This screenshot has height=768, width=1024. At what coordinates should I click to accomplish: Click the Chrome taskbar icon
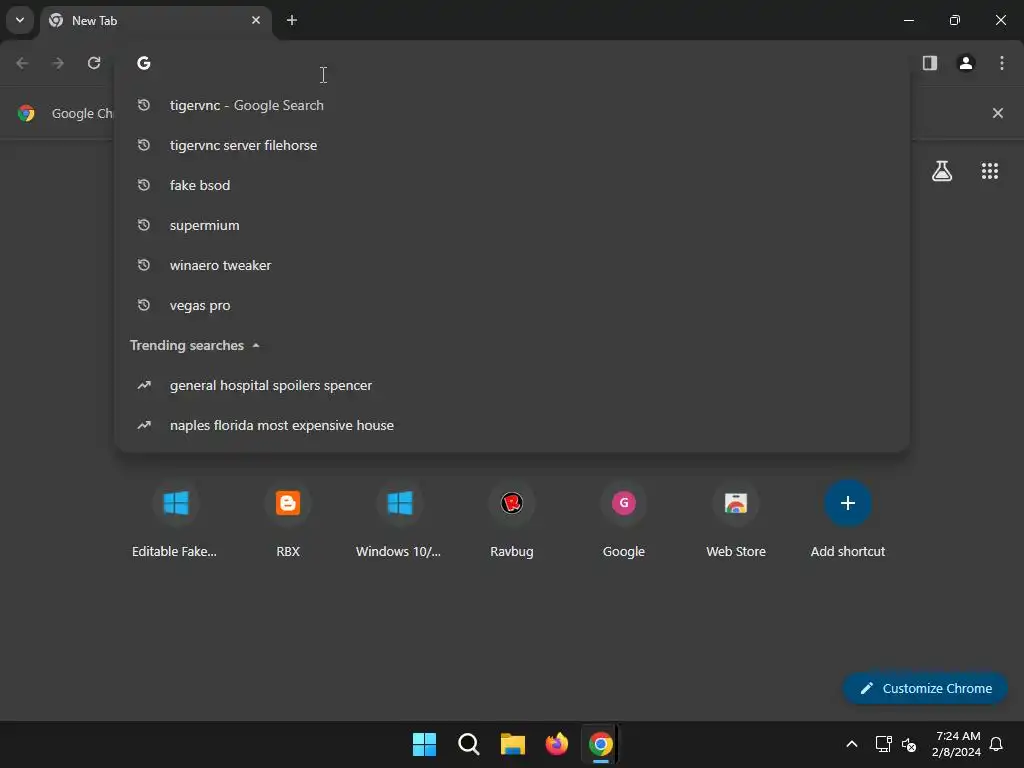click(x=601, y=744)
